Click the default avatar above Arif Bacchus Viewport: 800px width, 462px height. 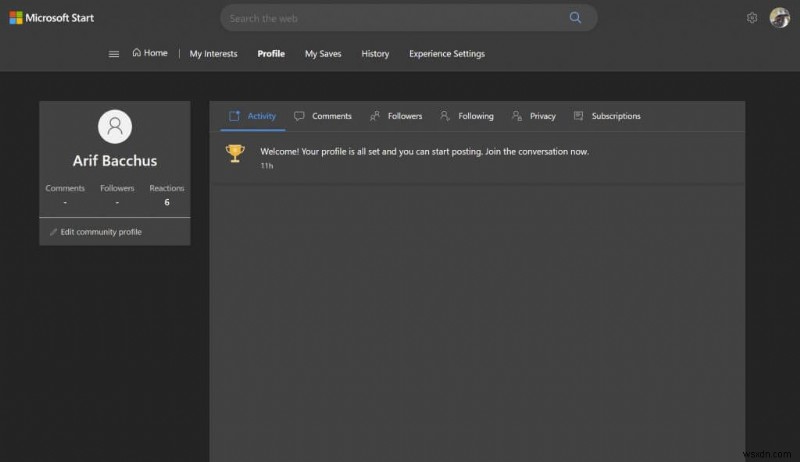click(115, 126)
